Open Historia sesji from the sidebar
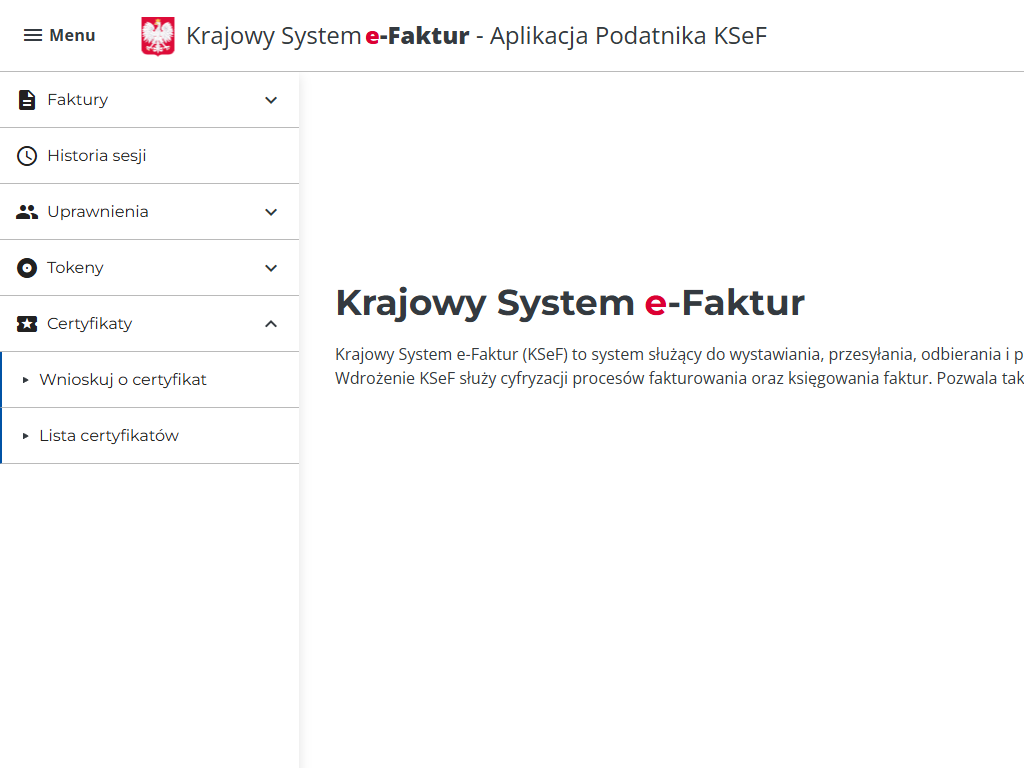 [x=97, y=156]
